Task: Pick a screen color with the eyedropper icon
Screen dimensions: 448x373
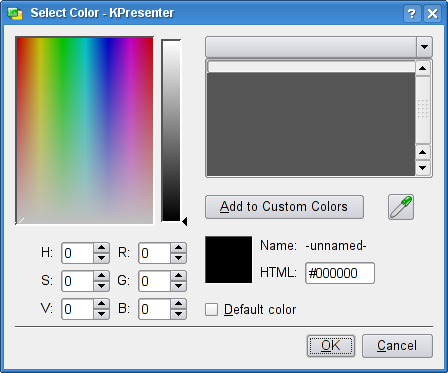Action: (x=401, y=207)
